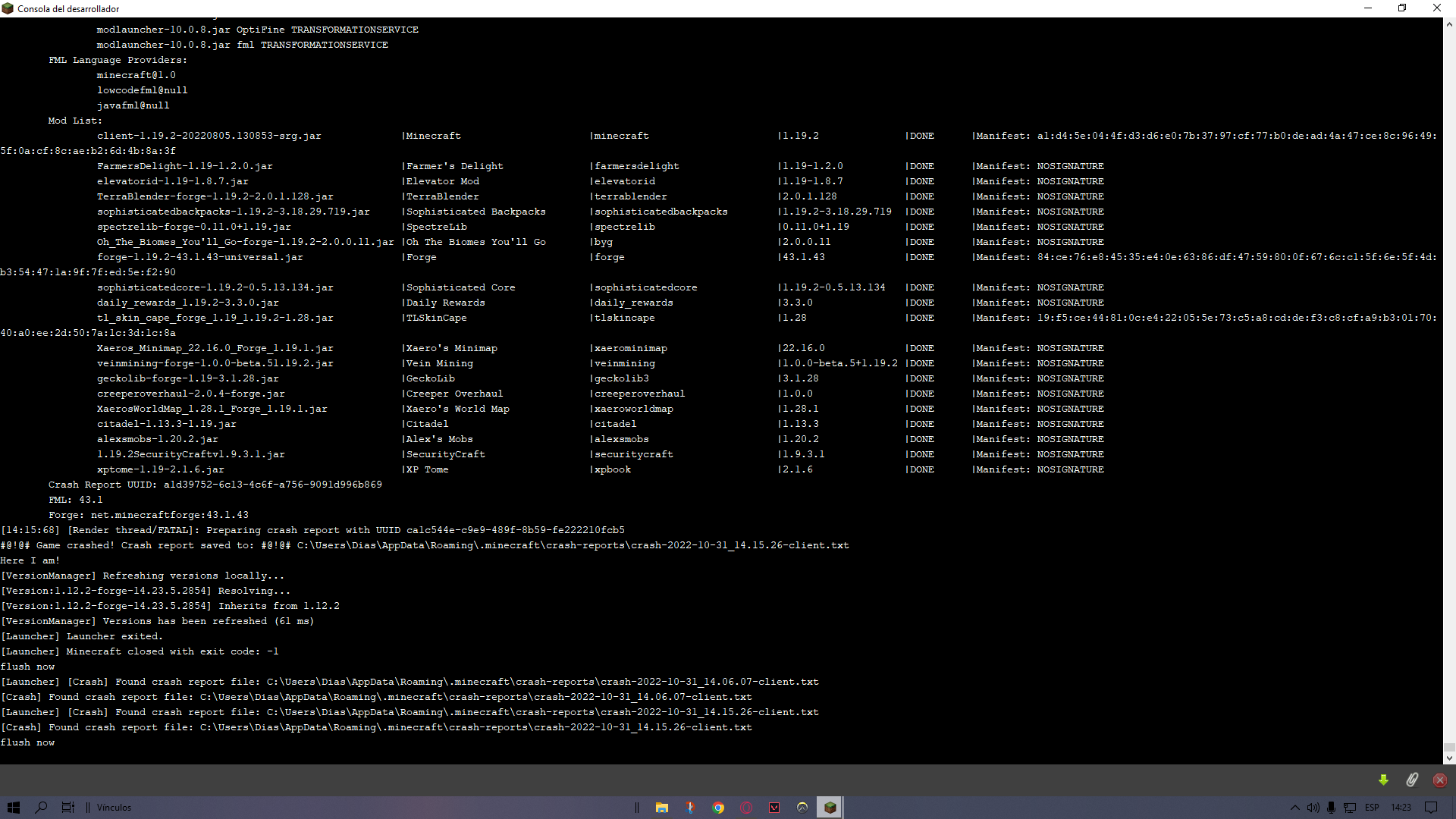Image resolution: width=1456 pixels, height=819 pixels.
Task: Click the 'FML Language Providers:' line
Action: [118, 60]
